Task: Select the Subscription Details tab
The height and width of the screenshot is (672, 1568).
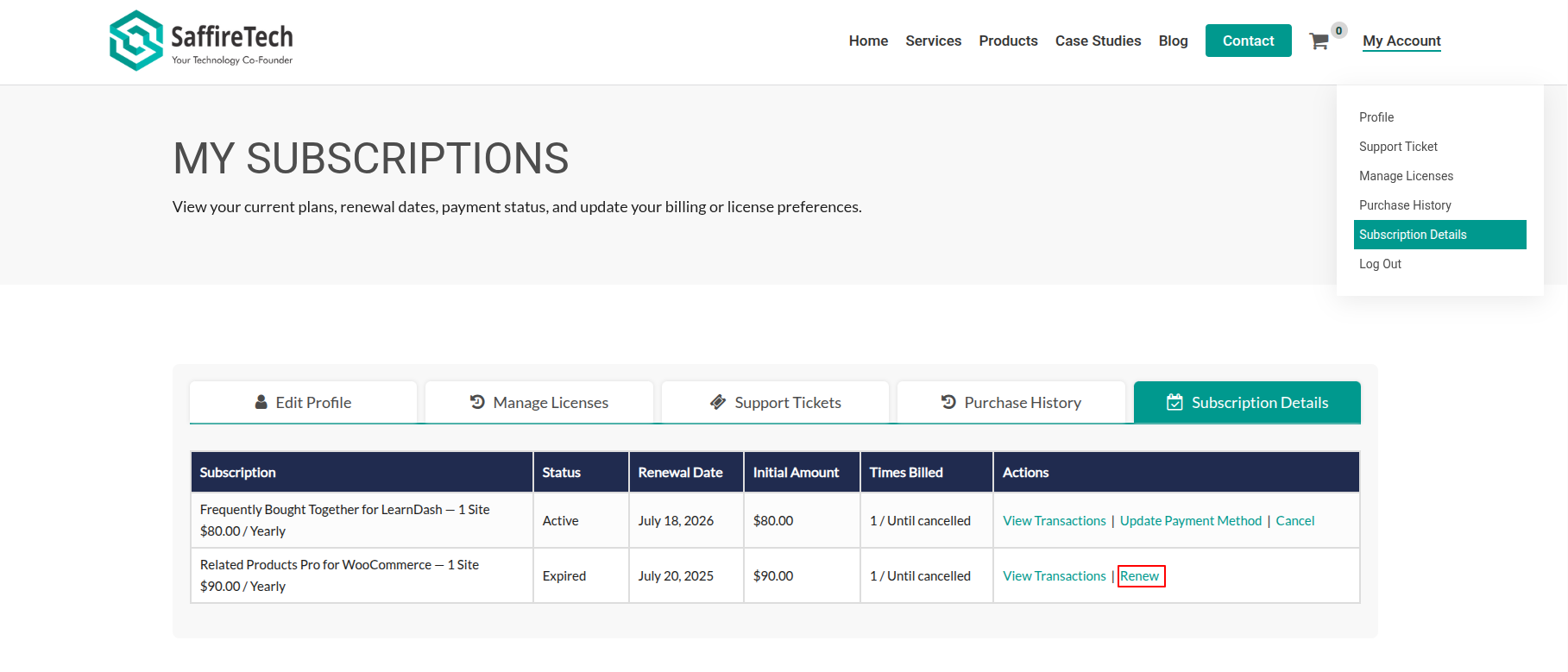Action: (1247, 403)
